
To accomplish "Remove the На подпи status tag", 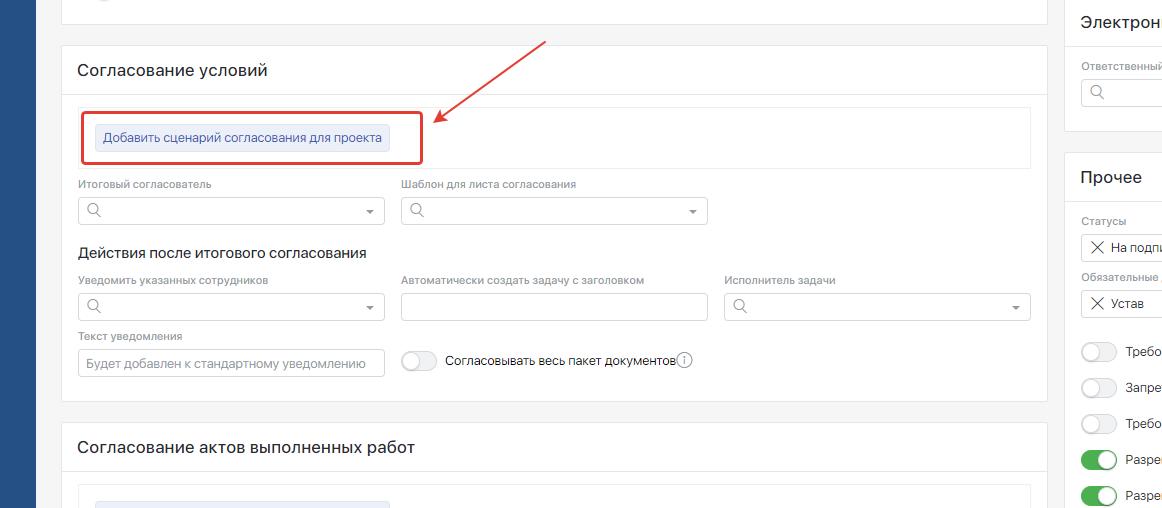I will click(x=1097, y=248).
